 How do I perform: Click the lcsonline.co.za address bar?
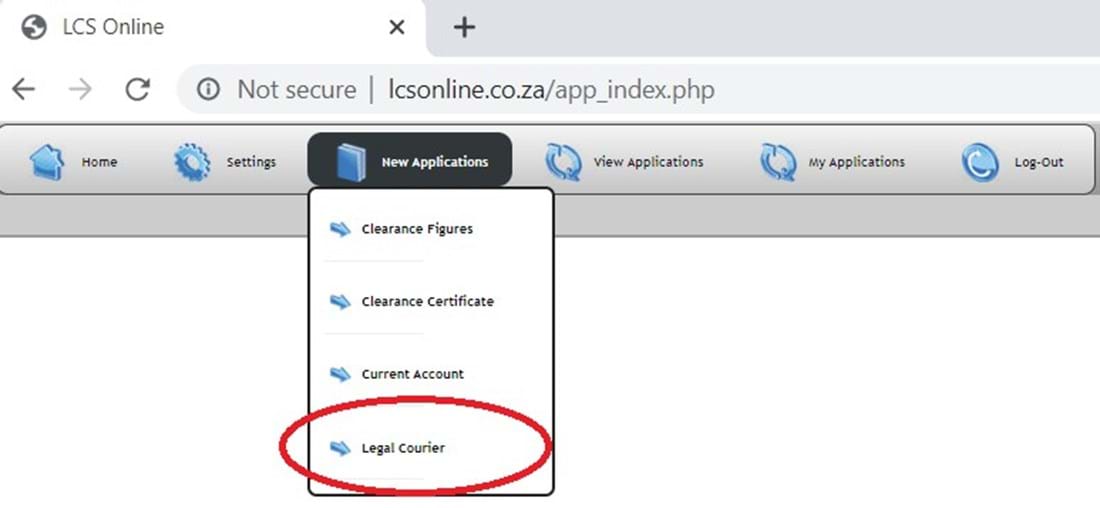point(551,90)
